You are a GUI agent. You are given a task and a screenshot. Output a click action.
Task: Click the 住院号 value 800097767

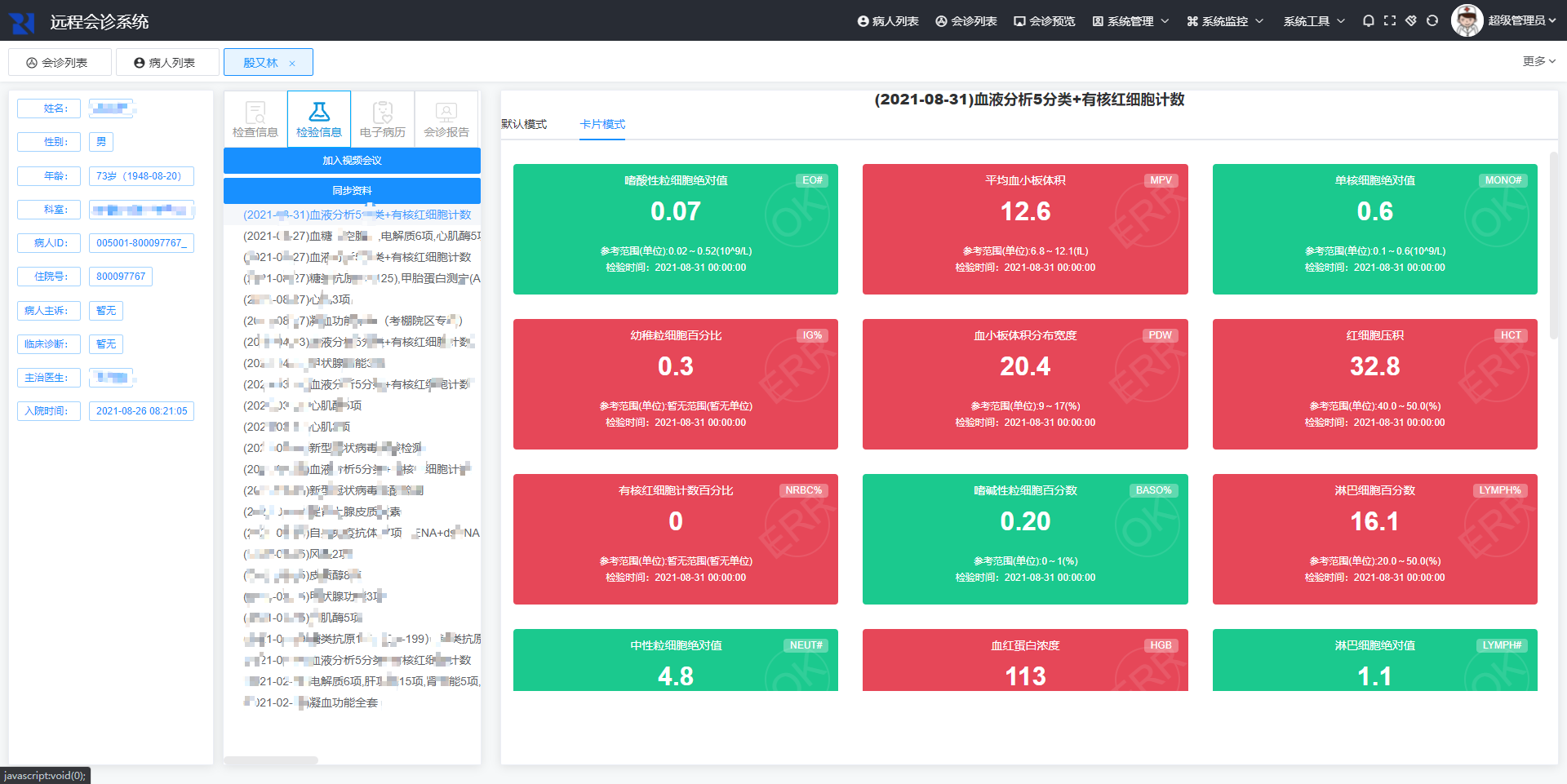point(121,277)
